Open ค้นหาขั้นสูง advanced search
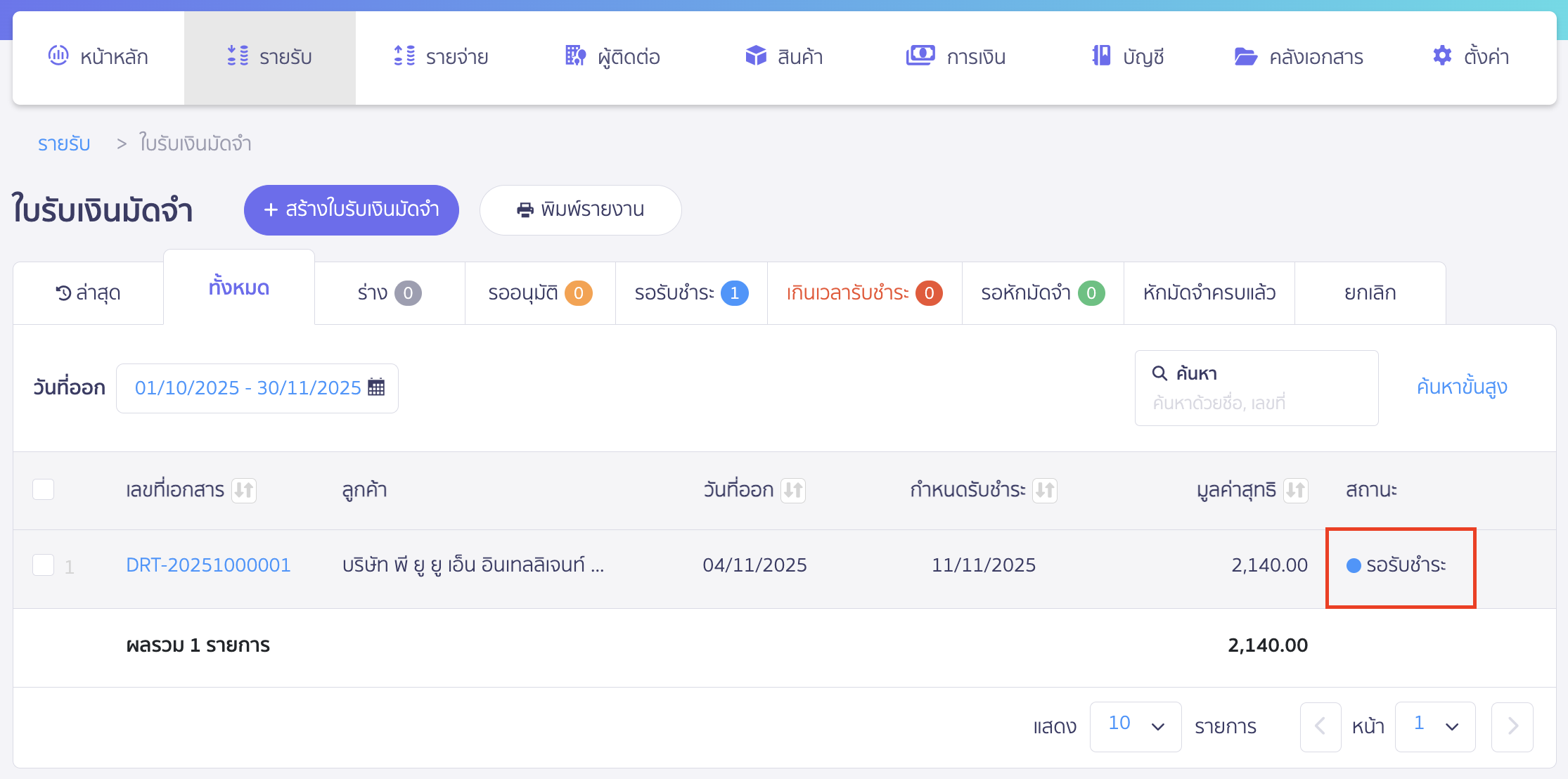Viewport: 1568px width, 779px height. (1461, 387)
